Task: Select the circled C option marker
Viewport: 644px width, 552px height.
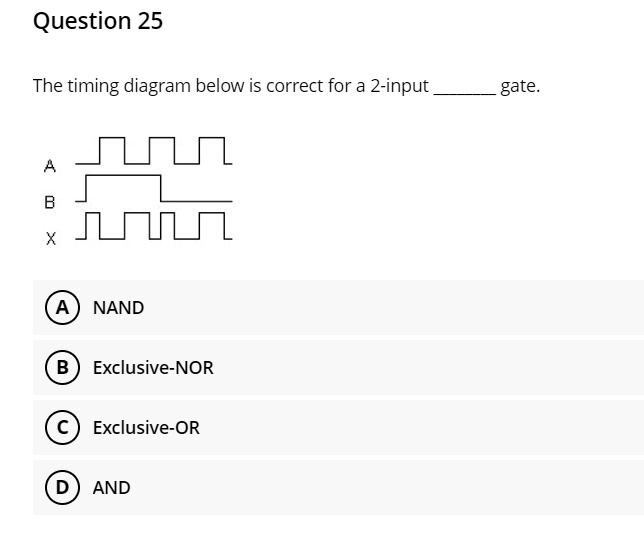Action: pos(62,427)
